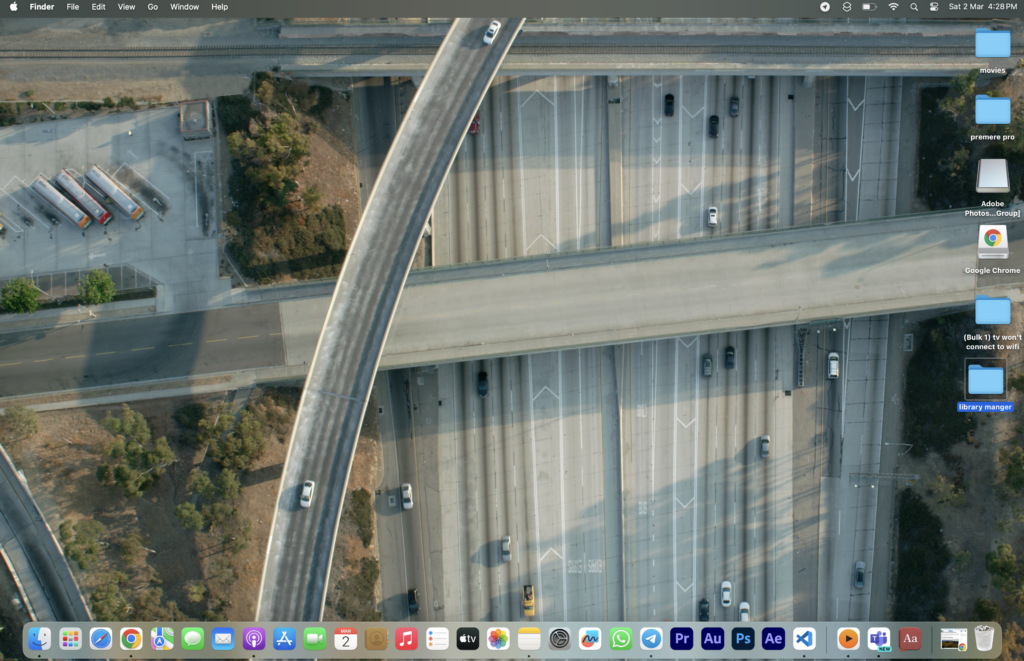Launch Microsoft Teams
The height and width of the screenshot is (661, 1024).
[x=878, y=638]
